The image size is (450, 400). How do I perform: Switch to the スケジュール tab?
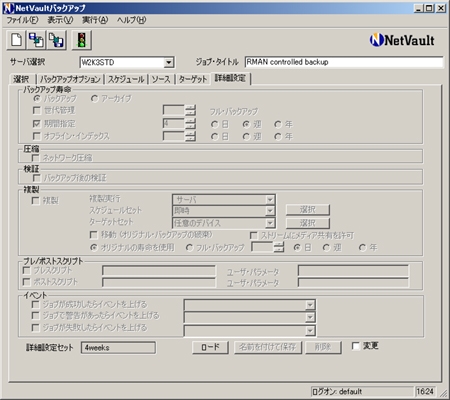coord(126,79)
